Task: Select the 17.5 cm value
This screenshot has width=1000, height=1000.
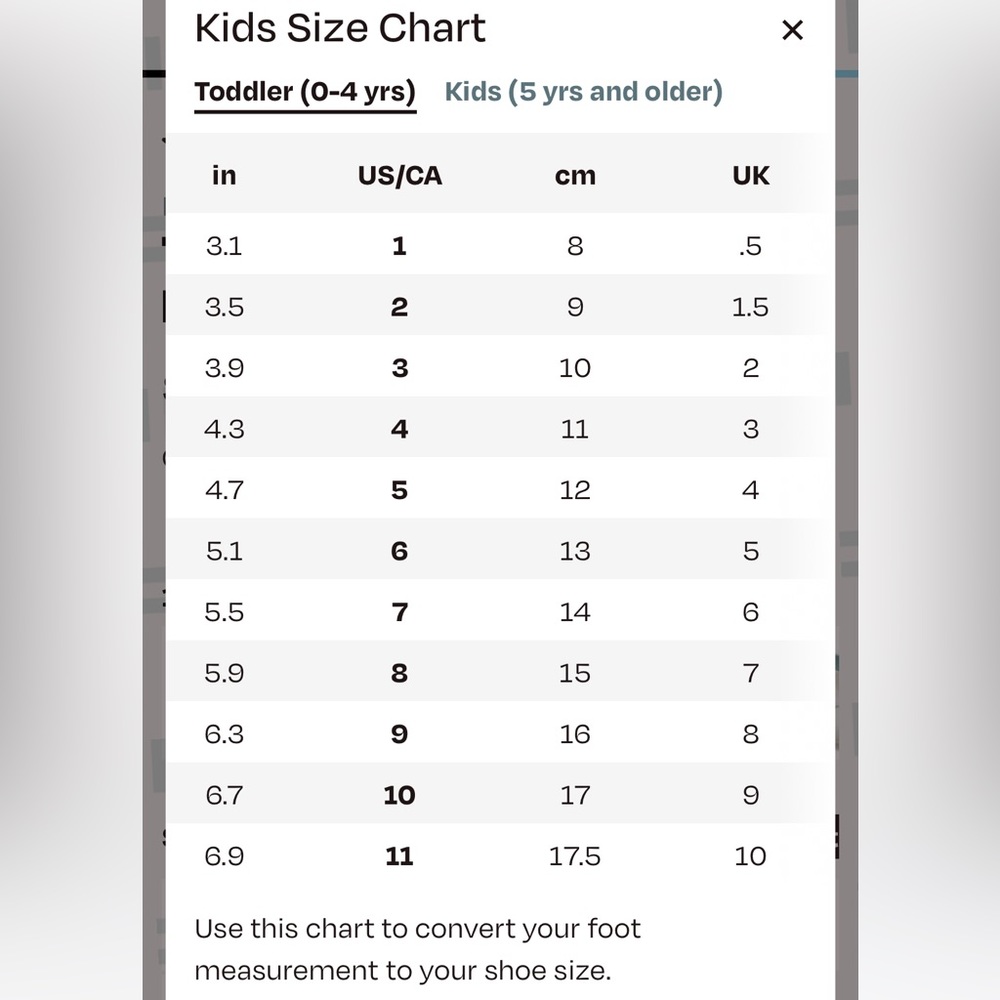Action: pyautogui.click(x=574, y=856)
